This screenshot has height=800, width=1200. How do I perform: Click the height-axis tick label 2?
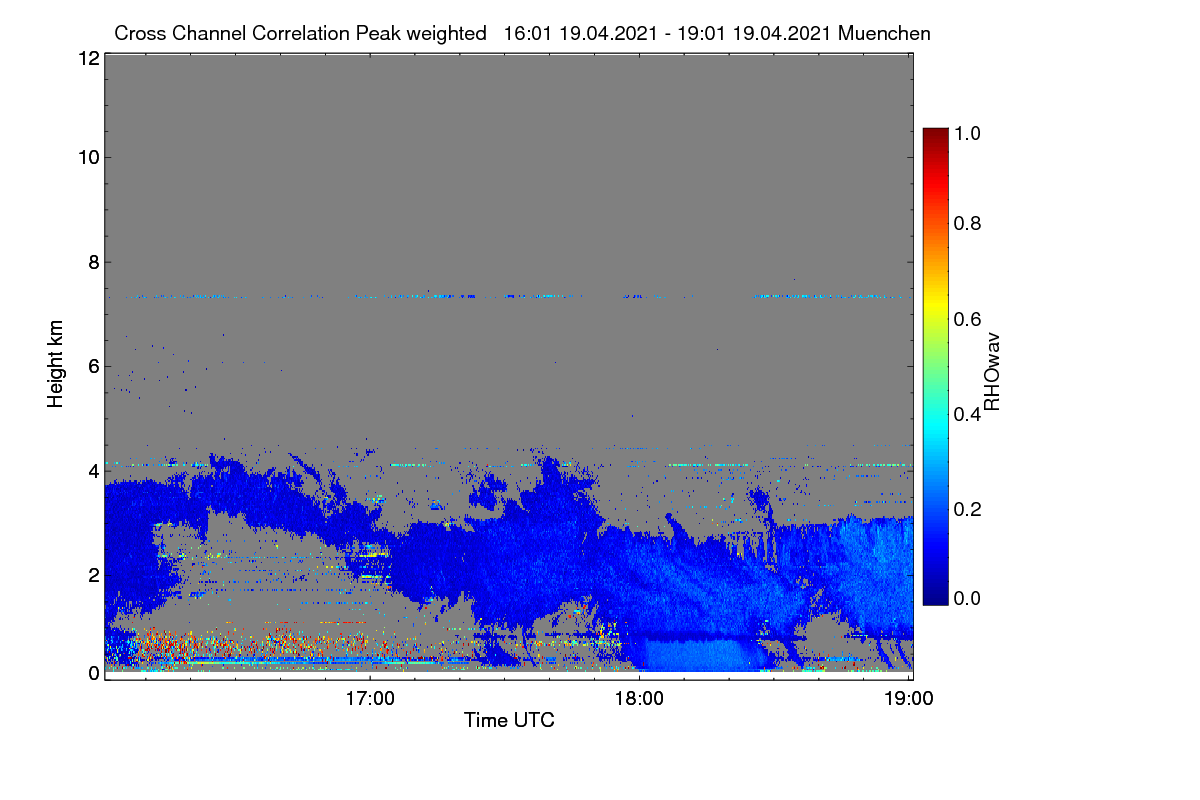(x=92, y=574)
